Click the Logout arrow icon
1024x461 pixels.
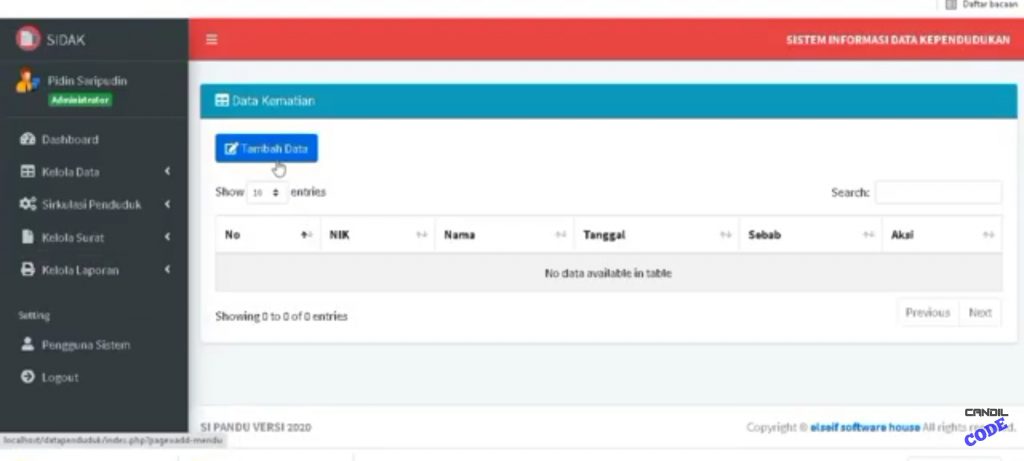pos(28,378)
